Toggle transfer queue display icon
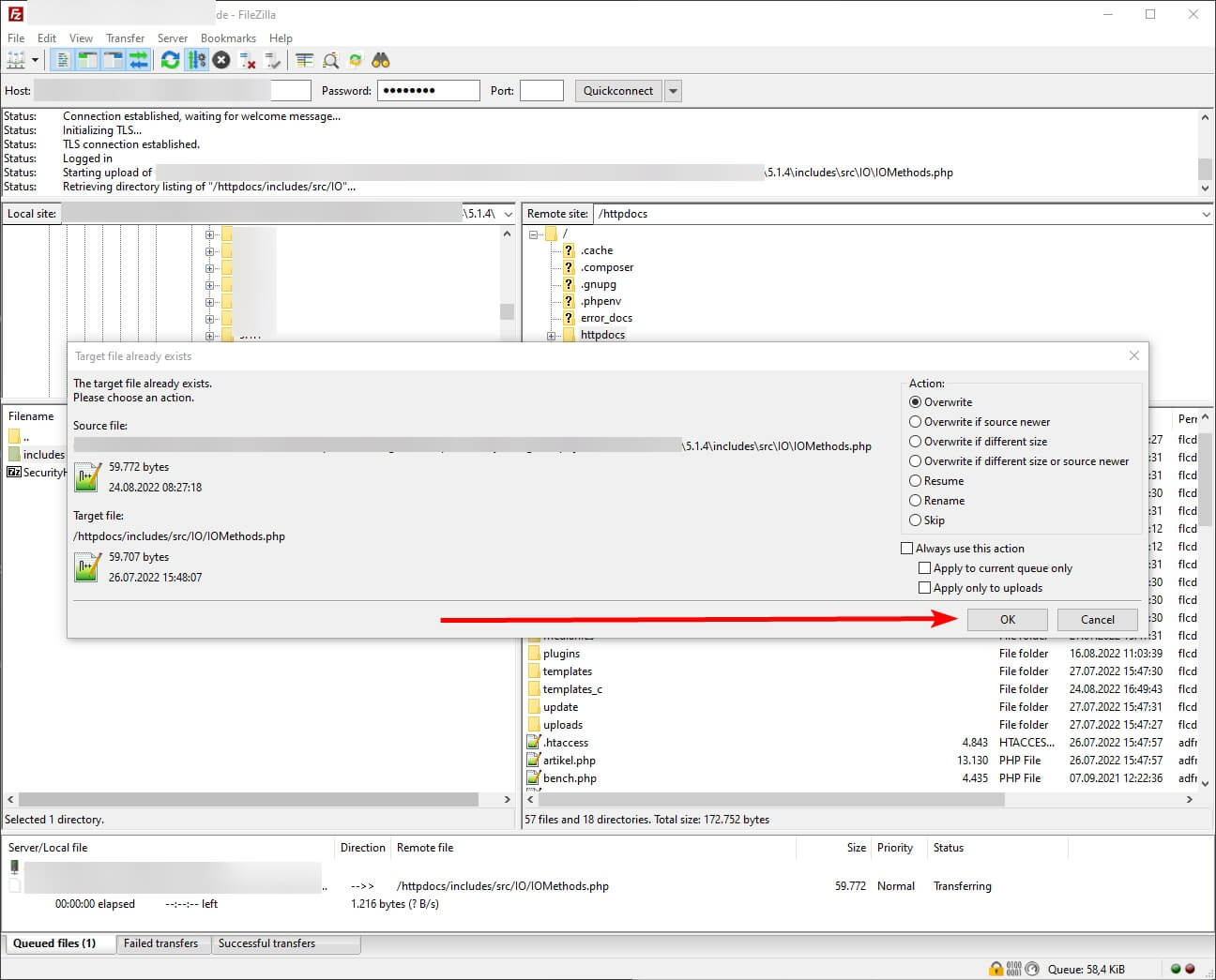Screen dimensions: 1216x980 coord(139,60)
